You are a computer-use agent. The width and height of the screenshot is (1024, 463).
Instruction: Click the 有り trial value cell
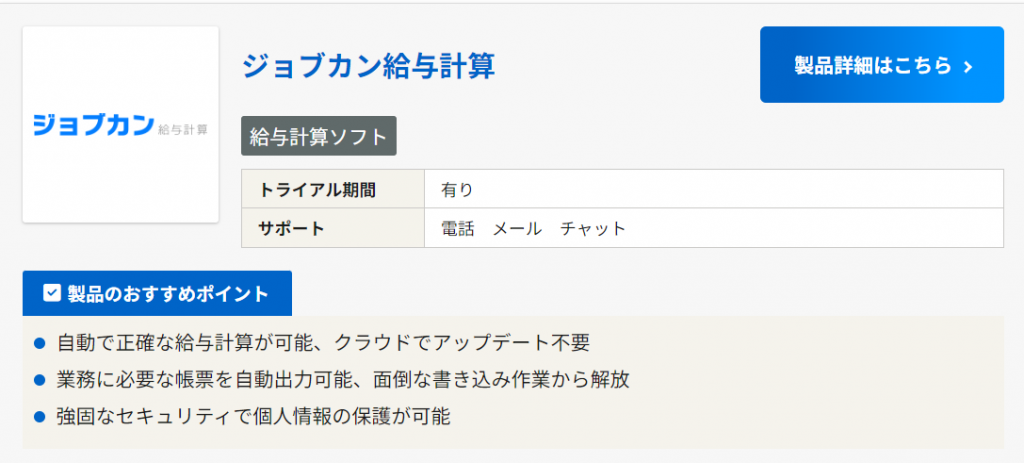point(457,189)
